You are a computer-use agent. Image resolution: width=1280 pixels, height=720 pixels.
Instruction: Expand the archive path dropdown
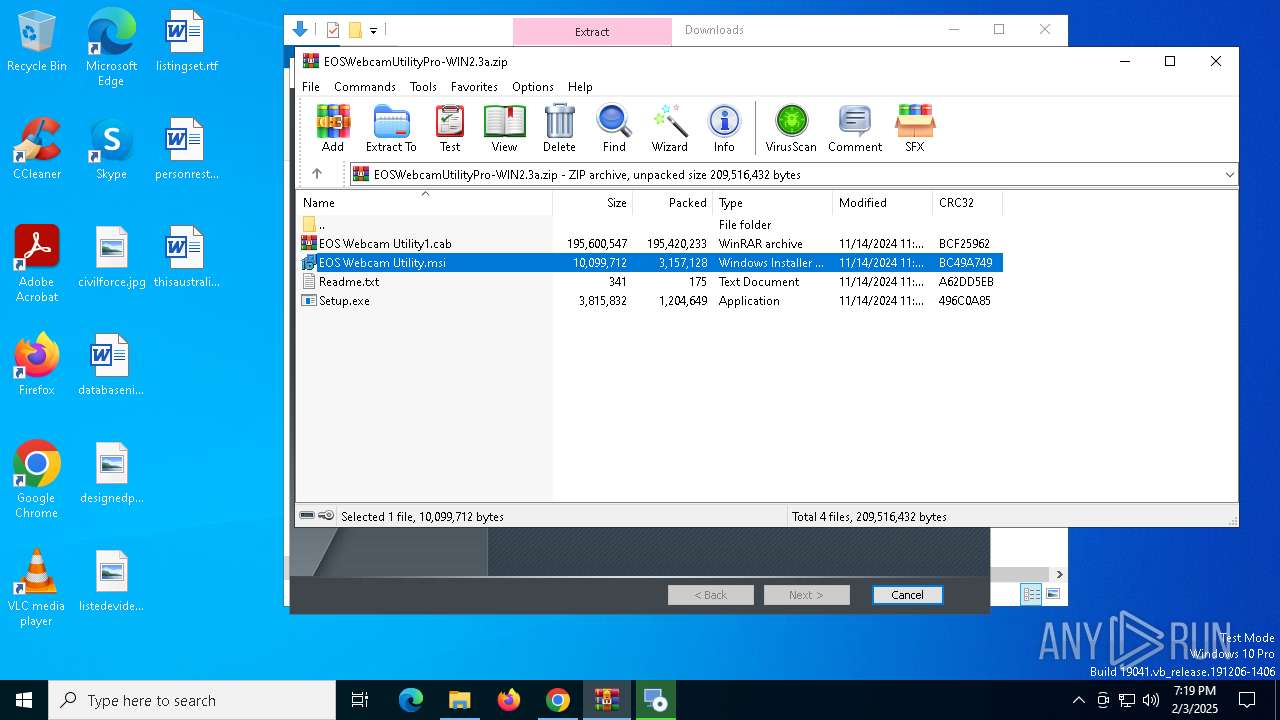pos(1229,174)
